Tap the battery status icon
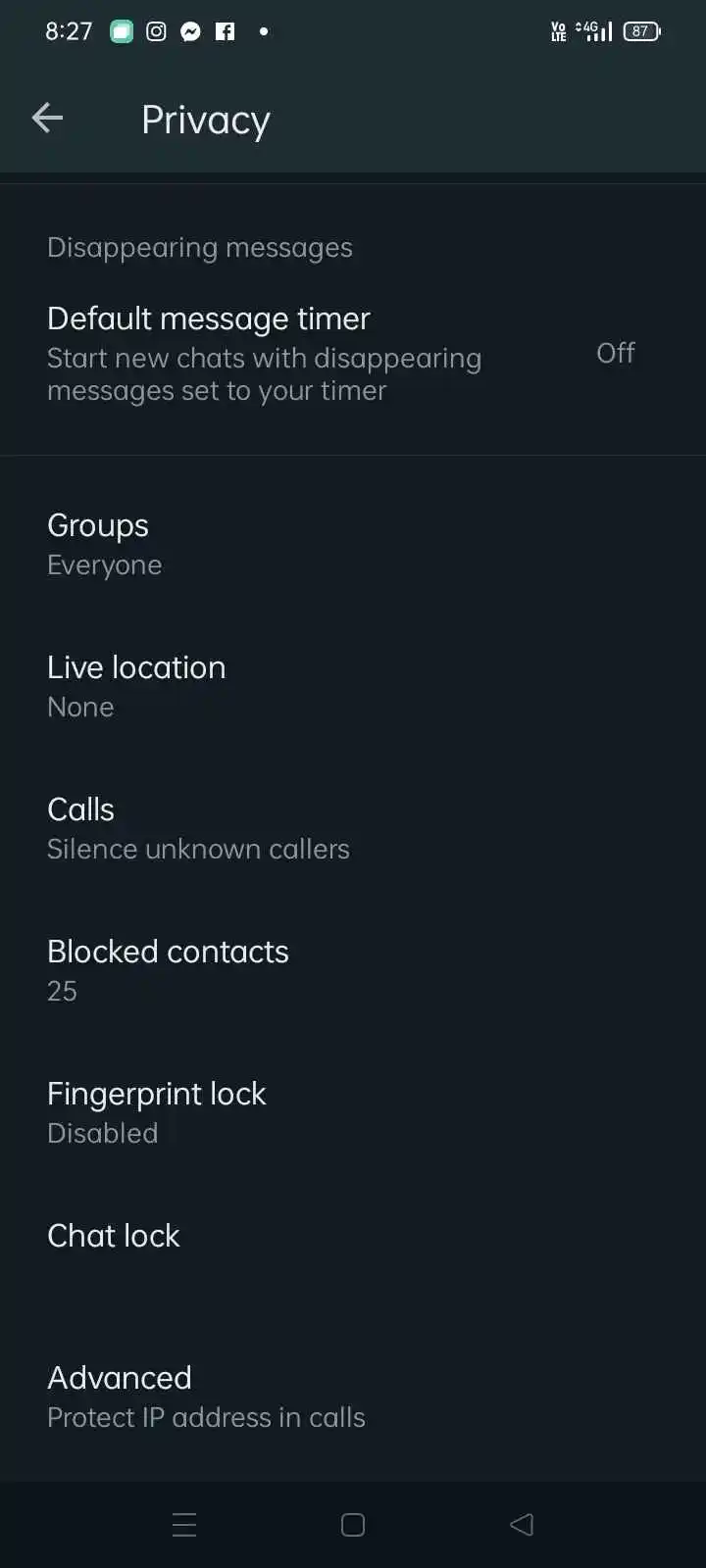Screen dimensions: 706x1568 pos(641,31)
